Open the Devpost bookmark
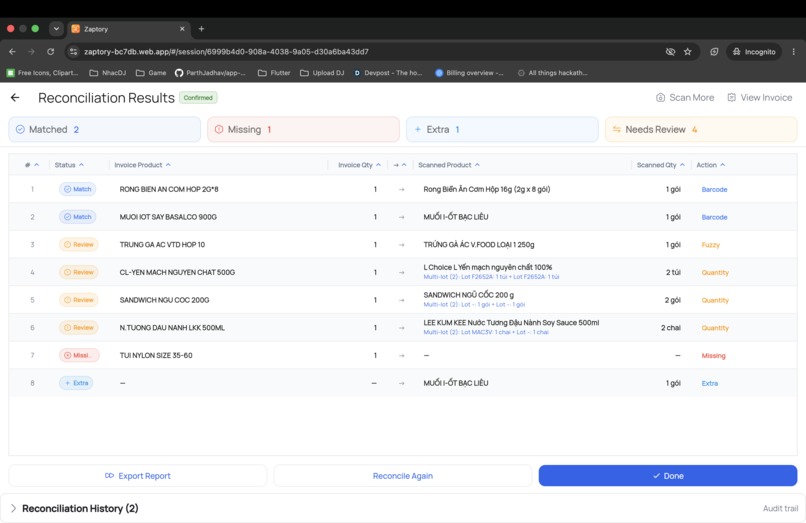Image resolution: width=806 pixels, height=523 pixels. point(388,73)
